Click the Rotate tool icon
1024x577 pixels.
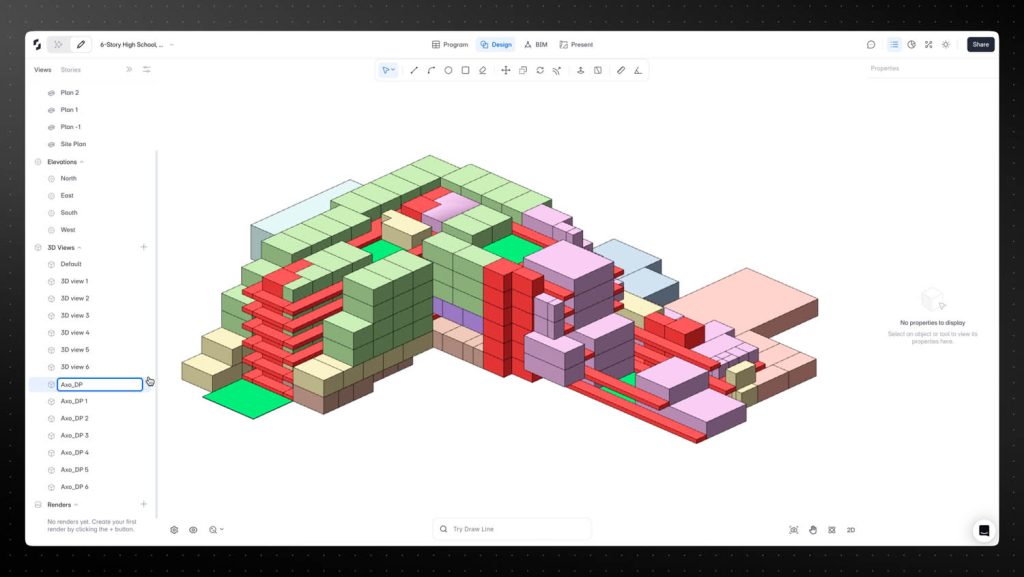tap(540, 70)
